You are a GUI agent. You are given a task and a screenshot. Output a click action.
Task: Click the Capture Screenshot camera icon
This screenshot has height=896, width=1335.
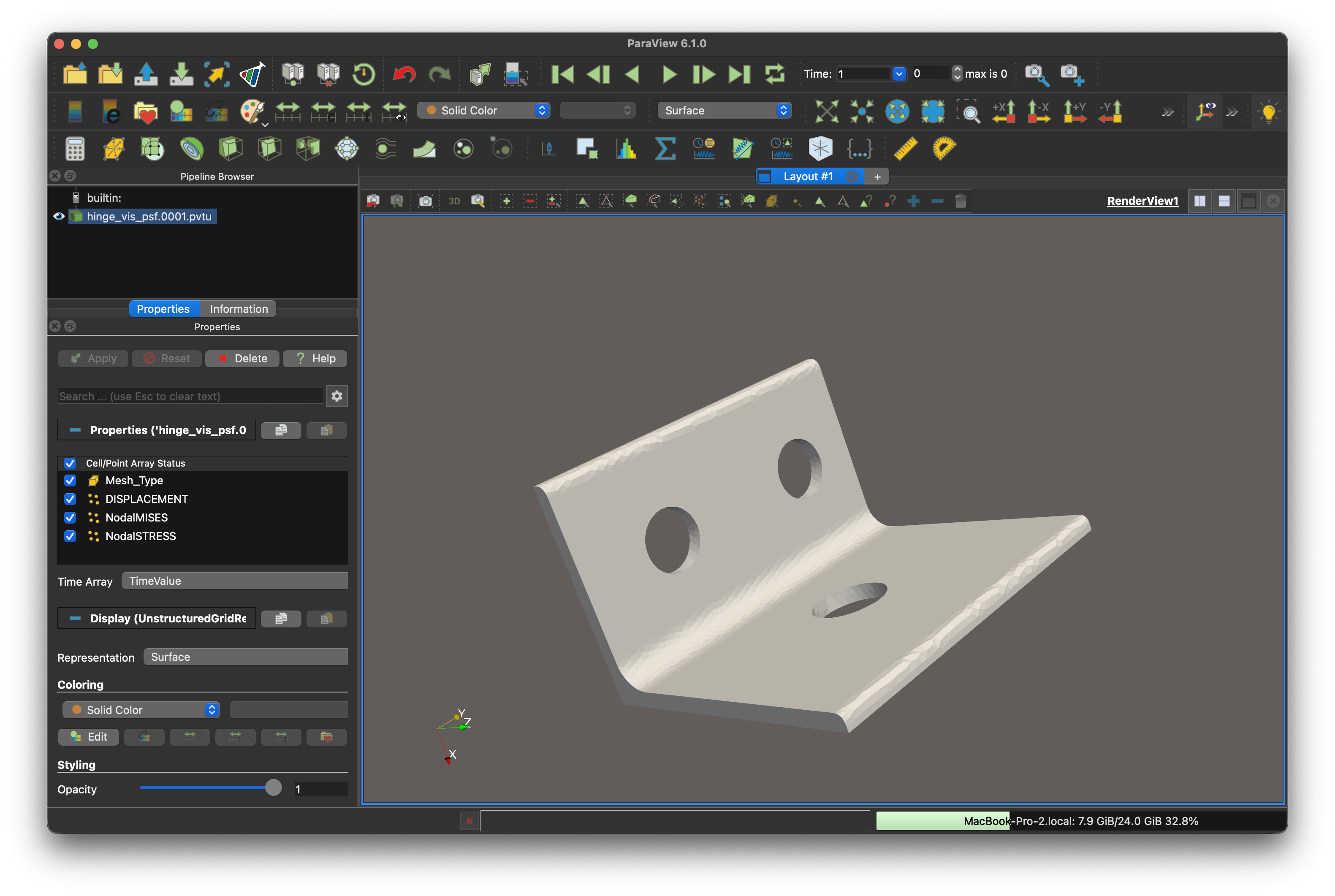[x=425, y=201]
